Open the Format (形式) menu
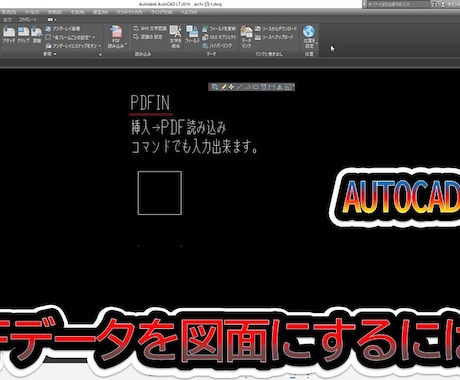The width and height of the screenshot is (460, 380). 8,12
